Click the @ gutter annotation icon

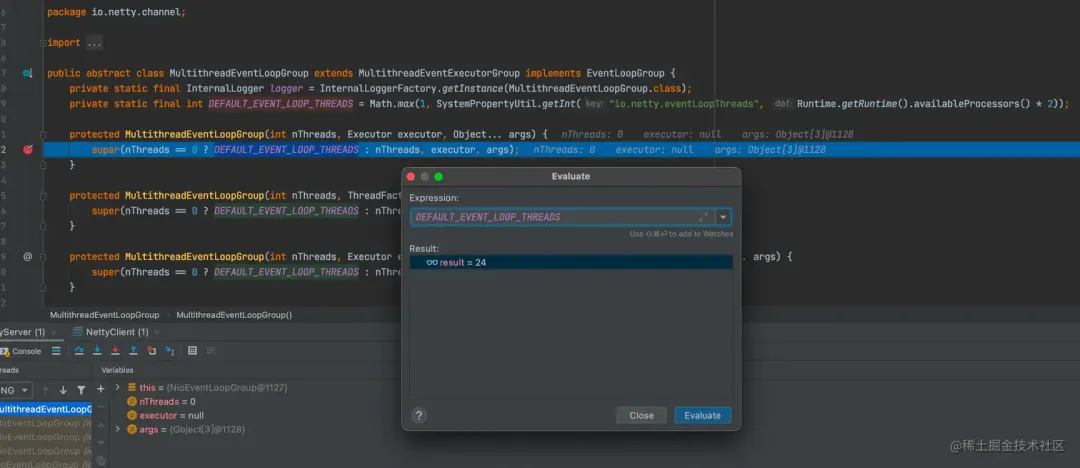28,256
